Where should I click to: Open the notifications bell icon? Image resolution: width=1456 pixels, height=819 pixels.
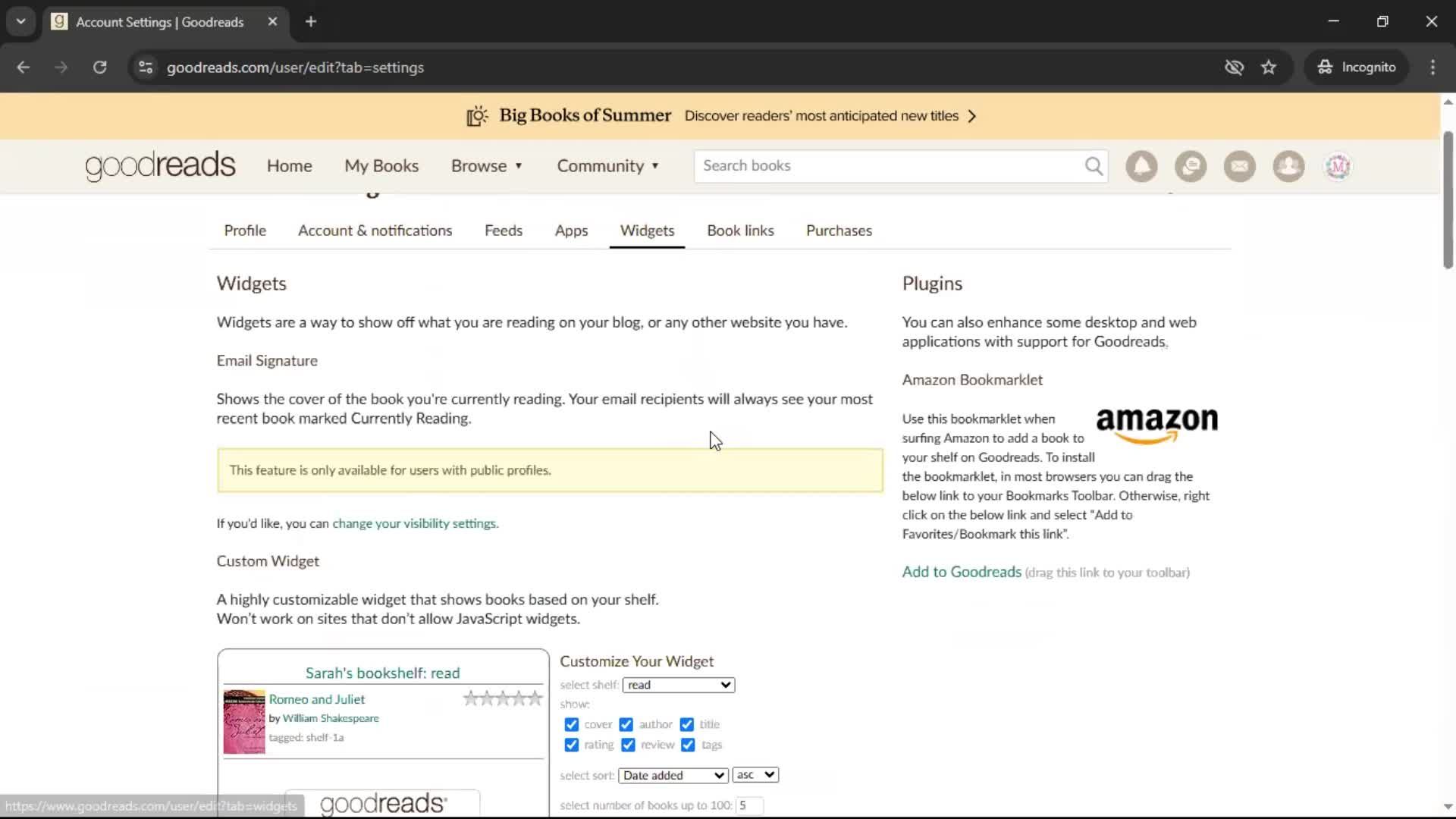click(x=1141, y=166)
